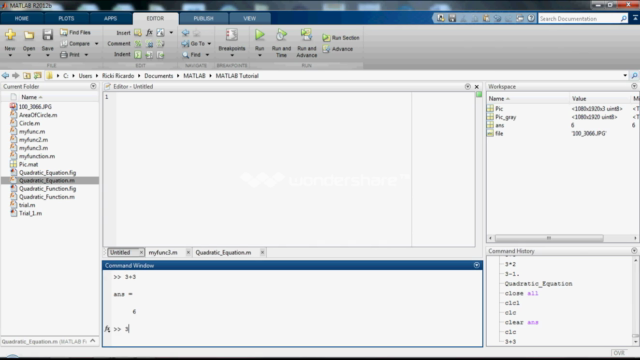
Task: Click the up one folder icon
Action: (27, 76)
